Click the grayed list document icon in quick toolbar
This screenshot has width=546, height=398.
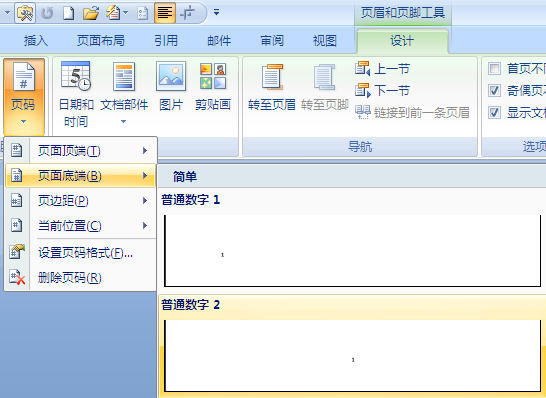pyautogui.click(x=142, y=14)
